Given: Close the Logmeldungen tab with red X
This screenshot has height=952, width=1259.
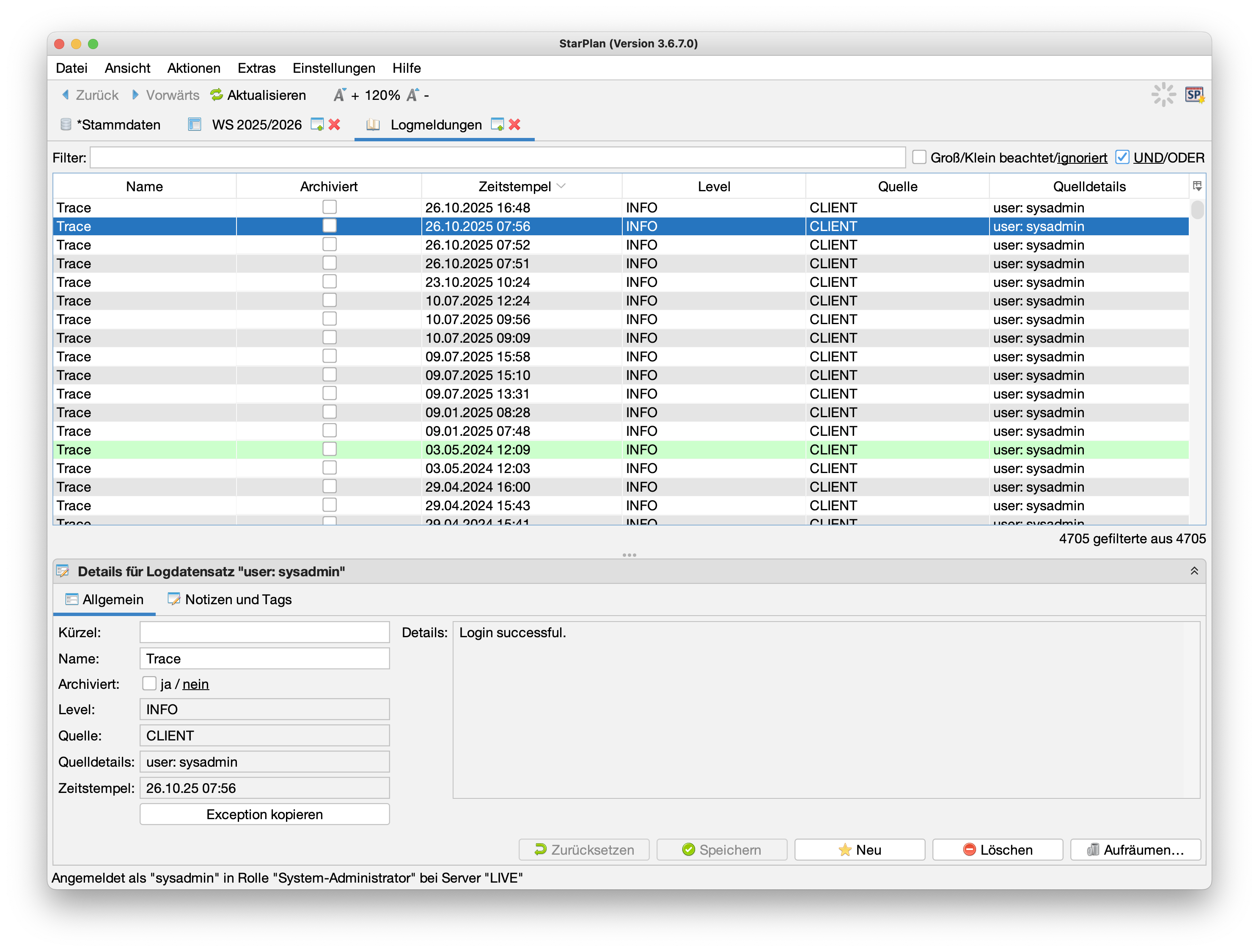Looking at the screenshot, I should [x=514, y=125].
